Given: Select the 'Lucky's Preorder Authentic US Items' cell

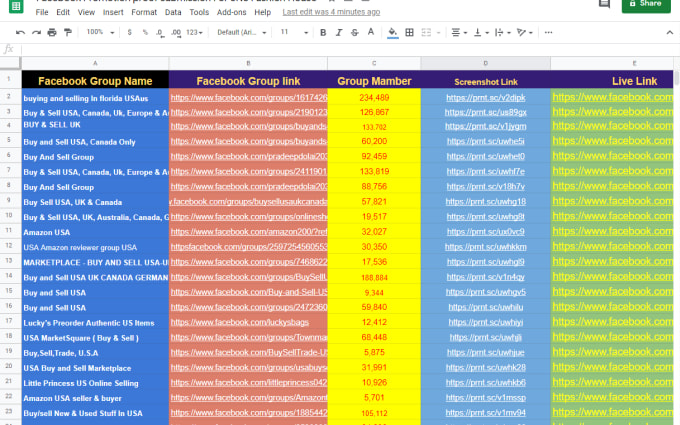Looking at the screenshot, I should coord(95,323).
